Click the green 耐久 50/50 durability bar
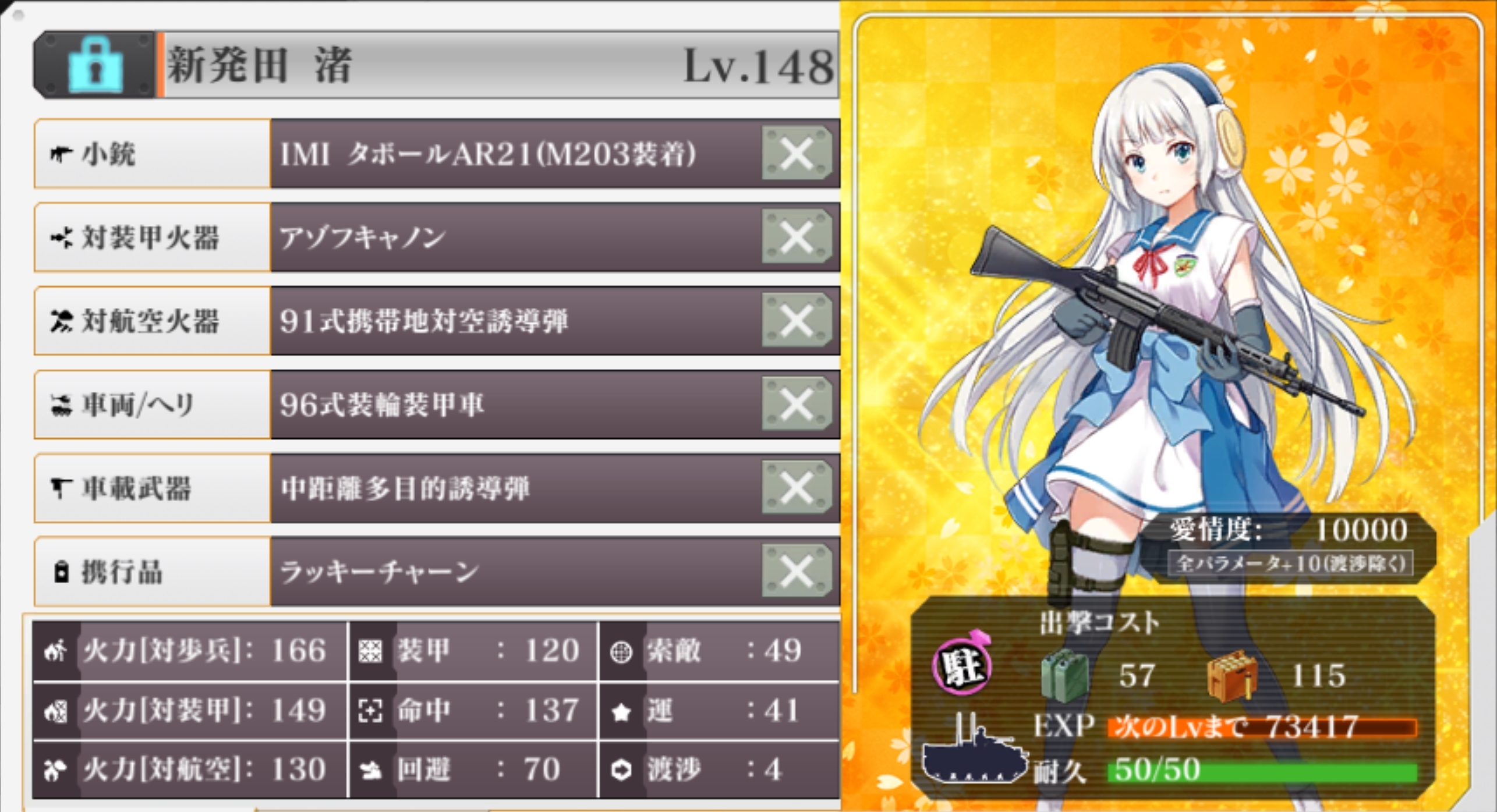Image resolution: width=1497 pixels, height=812 pixels. [x=1264, y=770]
